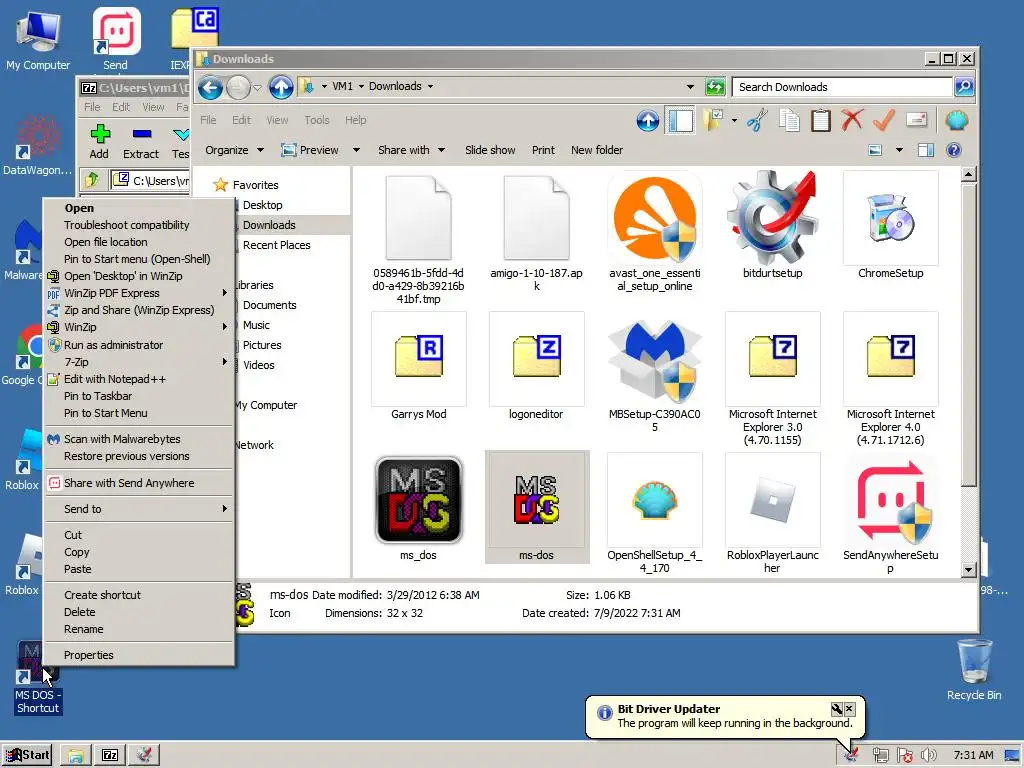Click the Slide show button
Screen dimensions: 1024x768
point(490,150)
